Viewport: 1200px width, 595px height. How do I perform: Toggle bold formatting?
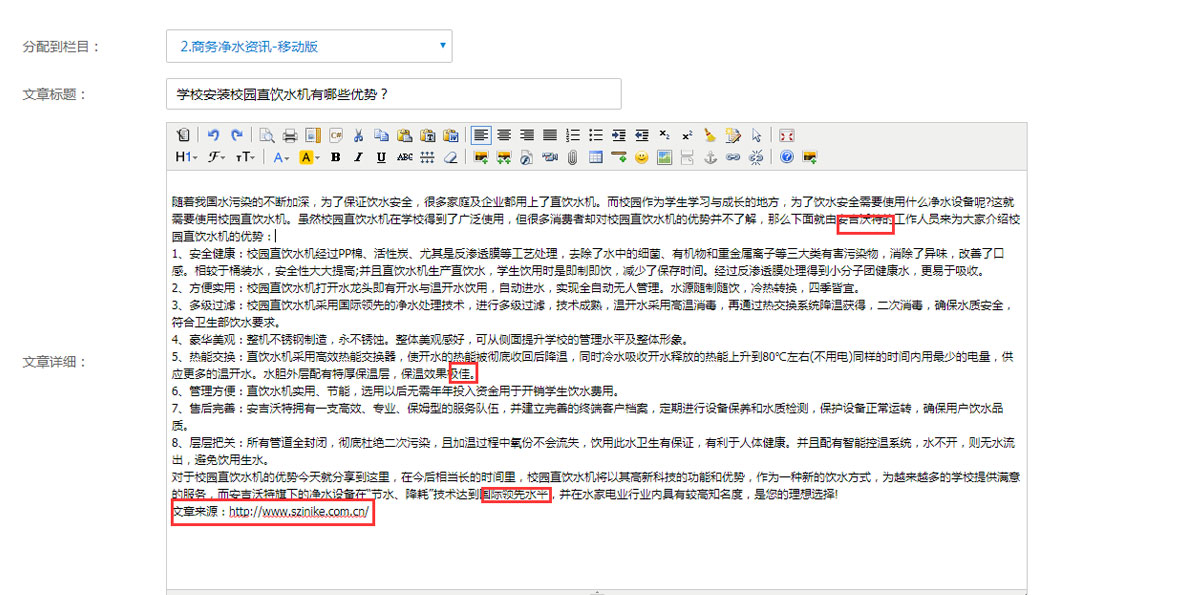(335, 157)
